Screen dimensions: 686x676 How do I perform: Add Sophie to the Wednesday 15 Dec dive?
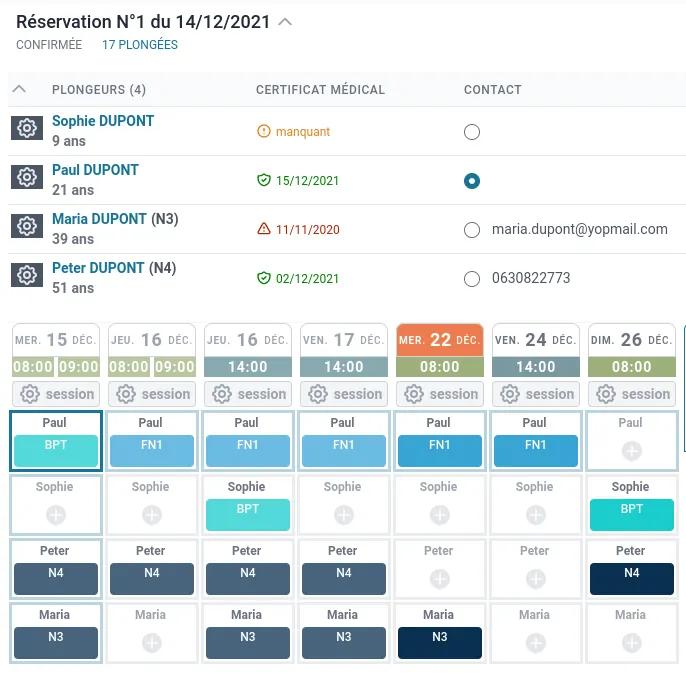pos(56,514)
